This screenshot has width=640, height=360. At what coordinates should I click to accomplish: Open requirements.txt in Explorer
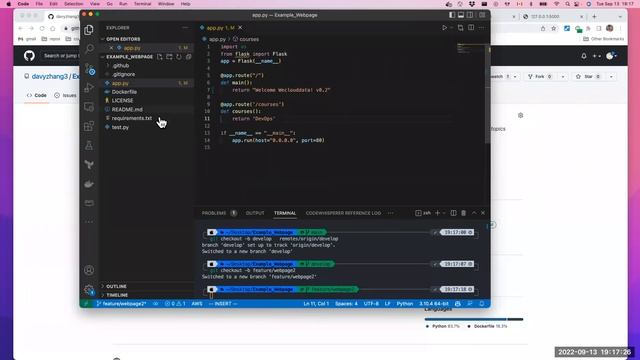pyautogui.click(x=131, y=118)
